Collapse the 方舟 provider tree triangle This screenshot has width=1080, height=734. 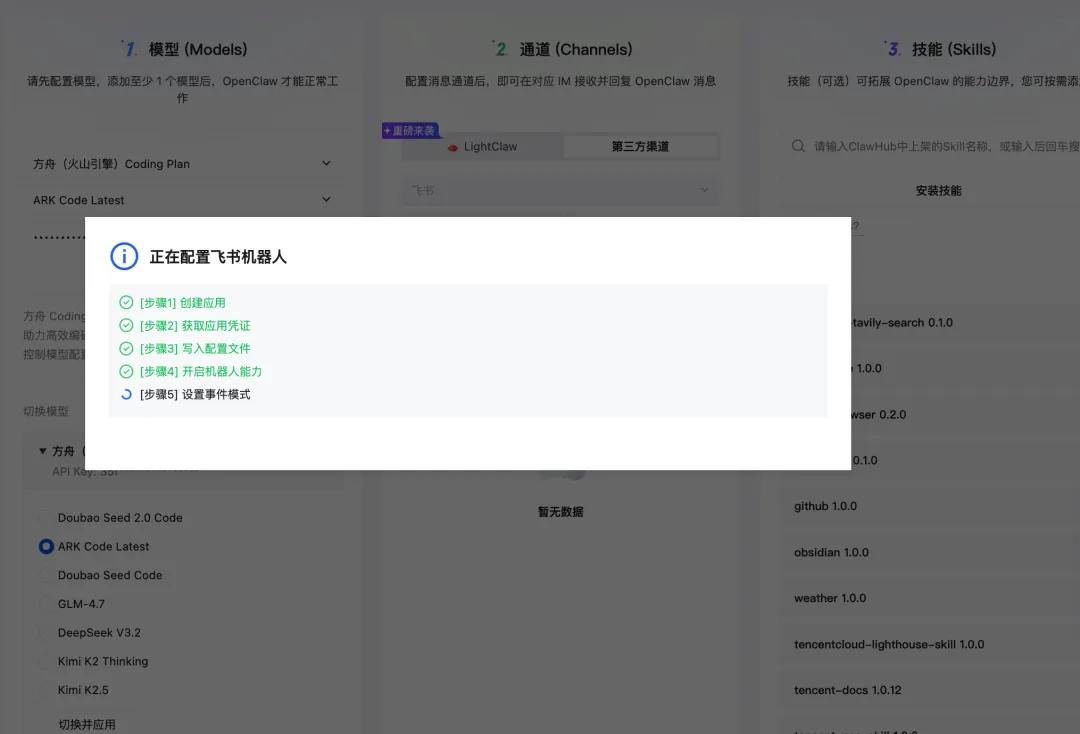coord(43,451)
